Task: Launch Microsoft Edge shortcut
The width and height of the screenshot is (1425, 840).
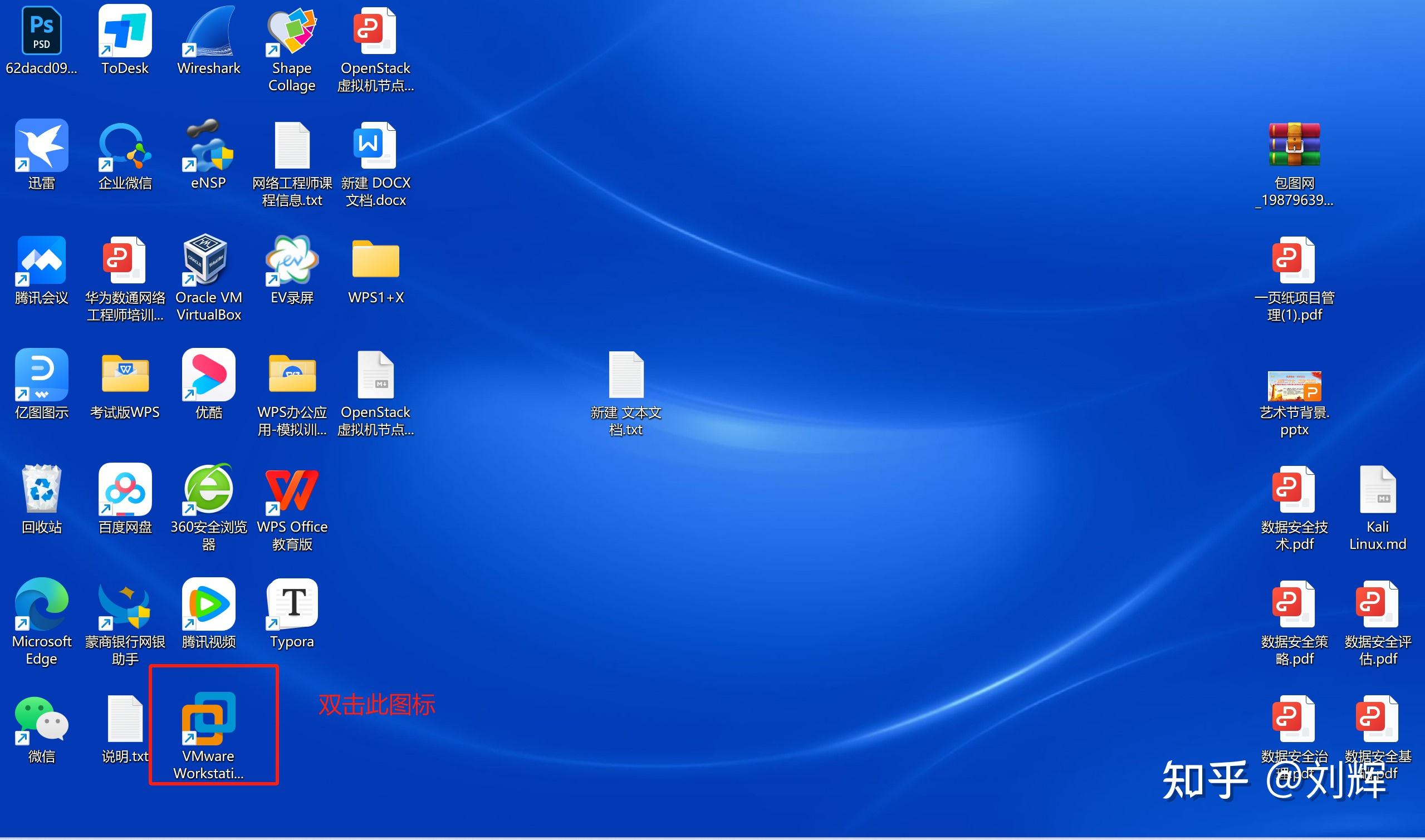Action: click(x=41, y=604)
